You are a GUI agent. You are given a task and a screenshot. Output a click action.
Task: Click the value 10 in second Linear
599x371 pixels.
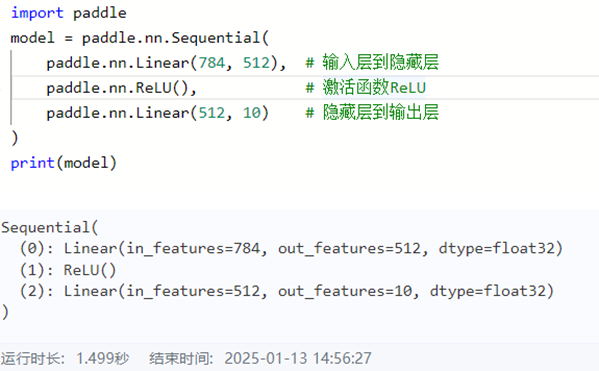[252, 113]
